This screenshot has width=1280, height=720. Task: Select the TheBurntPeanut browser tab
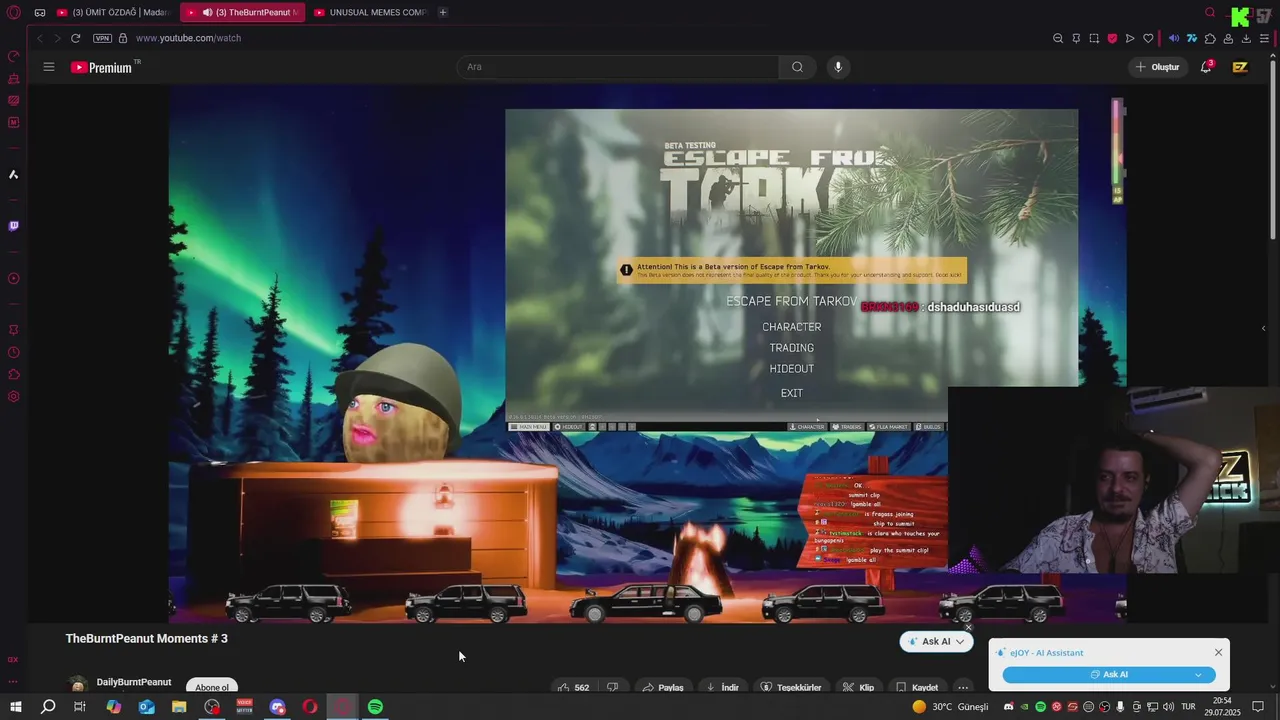click(242, 12)
